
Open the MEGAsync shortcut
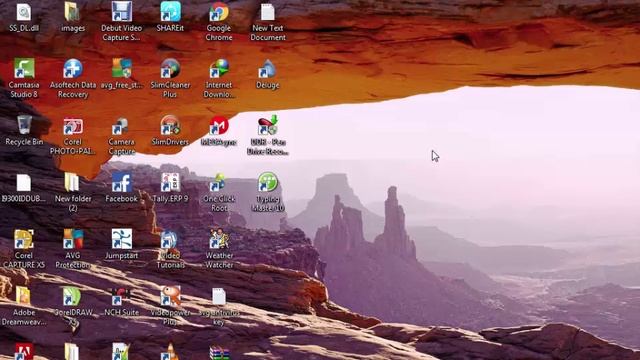click(219, 126)
